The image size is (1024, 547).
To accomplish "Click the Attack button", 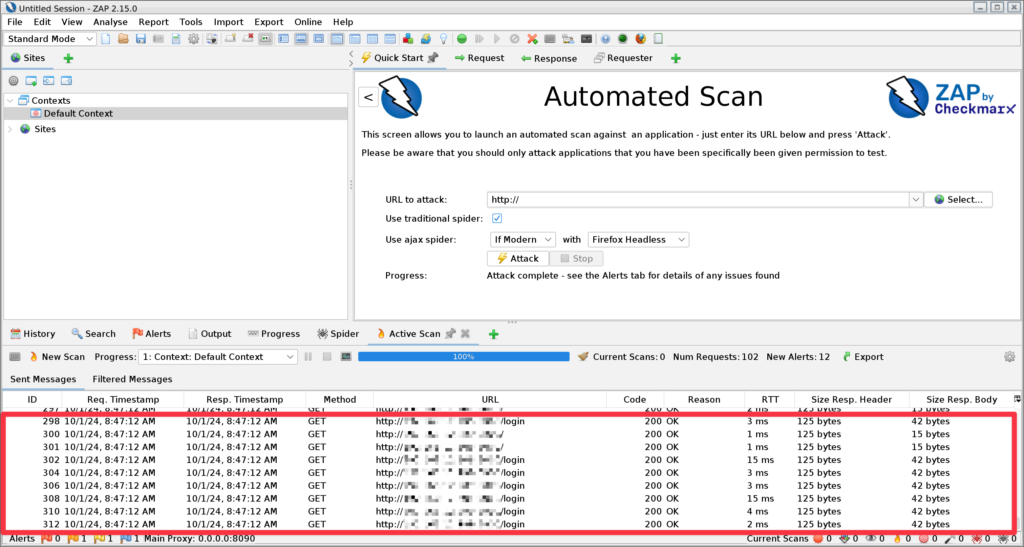I will pyautogui.click(x=518, y=258).
